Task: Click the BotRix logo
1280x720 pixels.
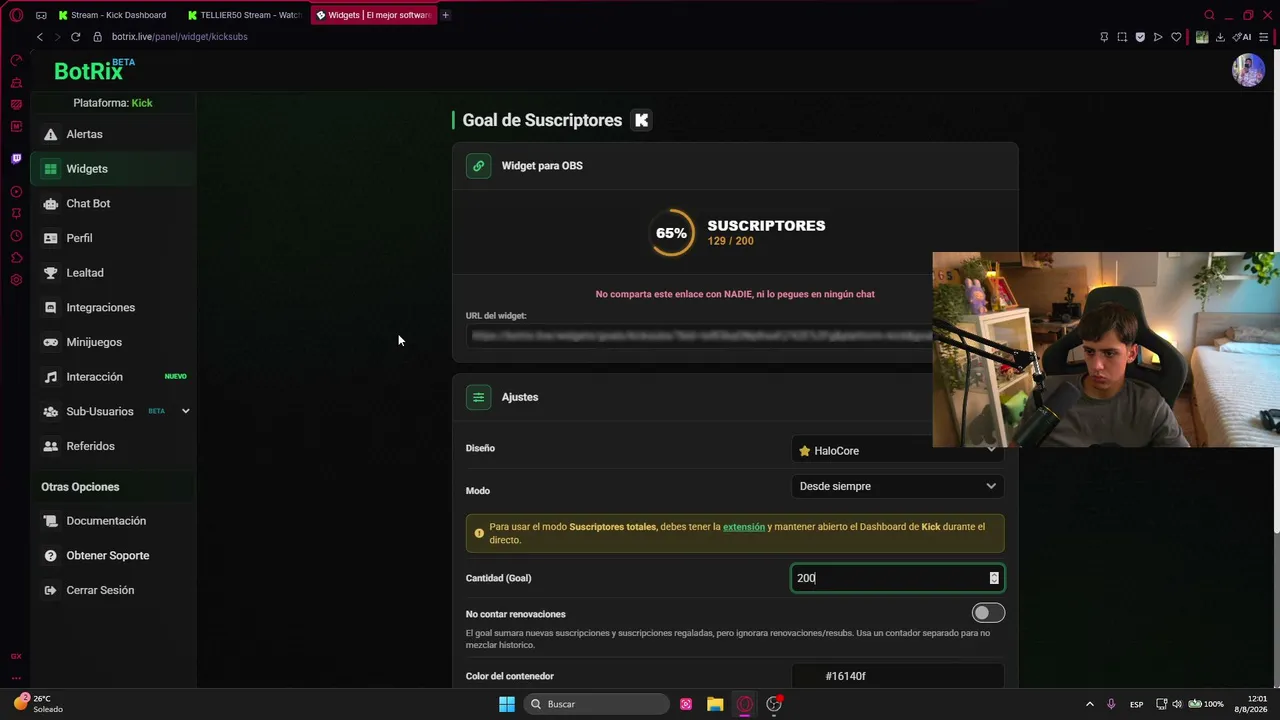Action: pos(94,70)
